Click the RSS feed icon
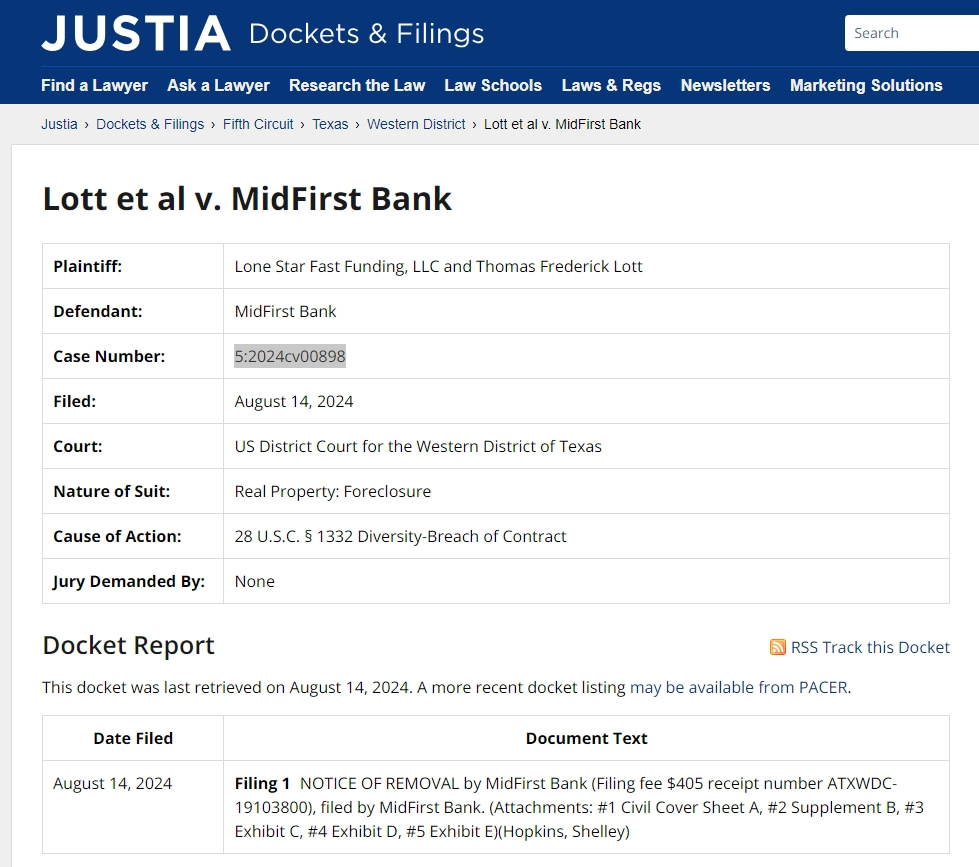 (777, 647)
